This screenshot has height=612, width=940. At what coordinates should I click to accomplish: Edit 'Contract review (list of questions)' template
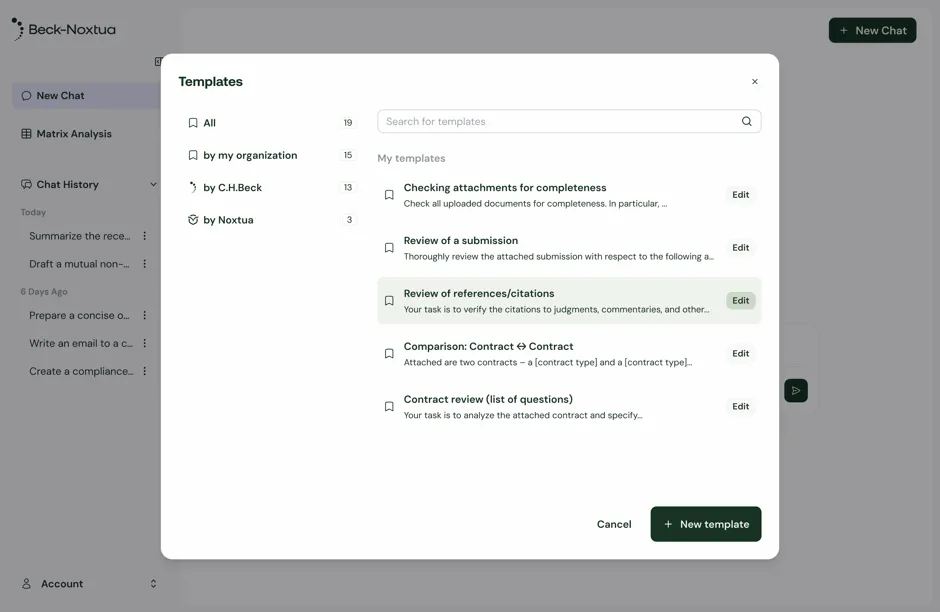point(740,406)
